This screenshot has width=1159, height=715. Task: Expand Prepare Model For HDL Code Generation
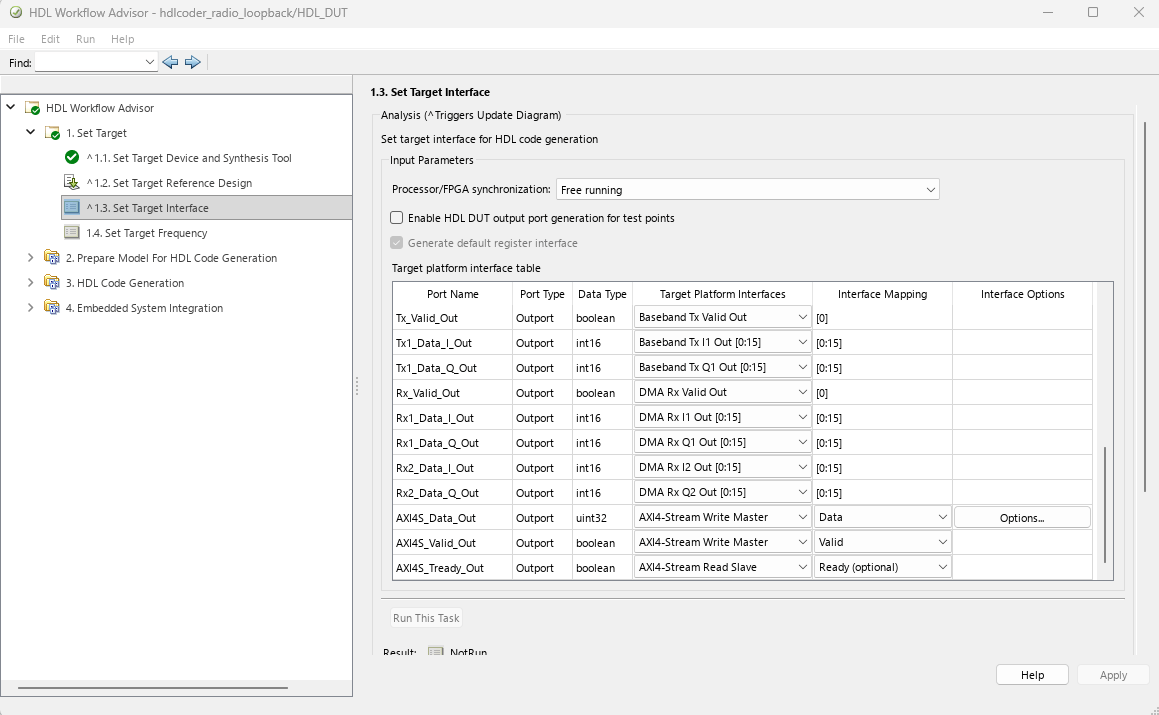[x=30, y=258]
